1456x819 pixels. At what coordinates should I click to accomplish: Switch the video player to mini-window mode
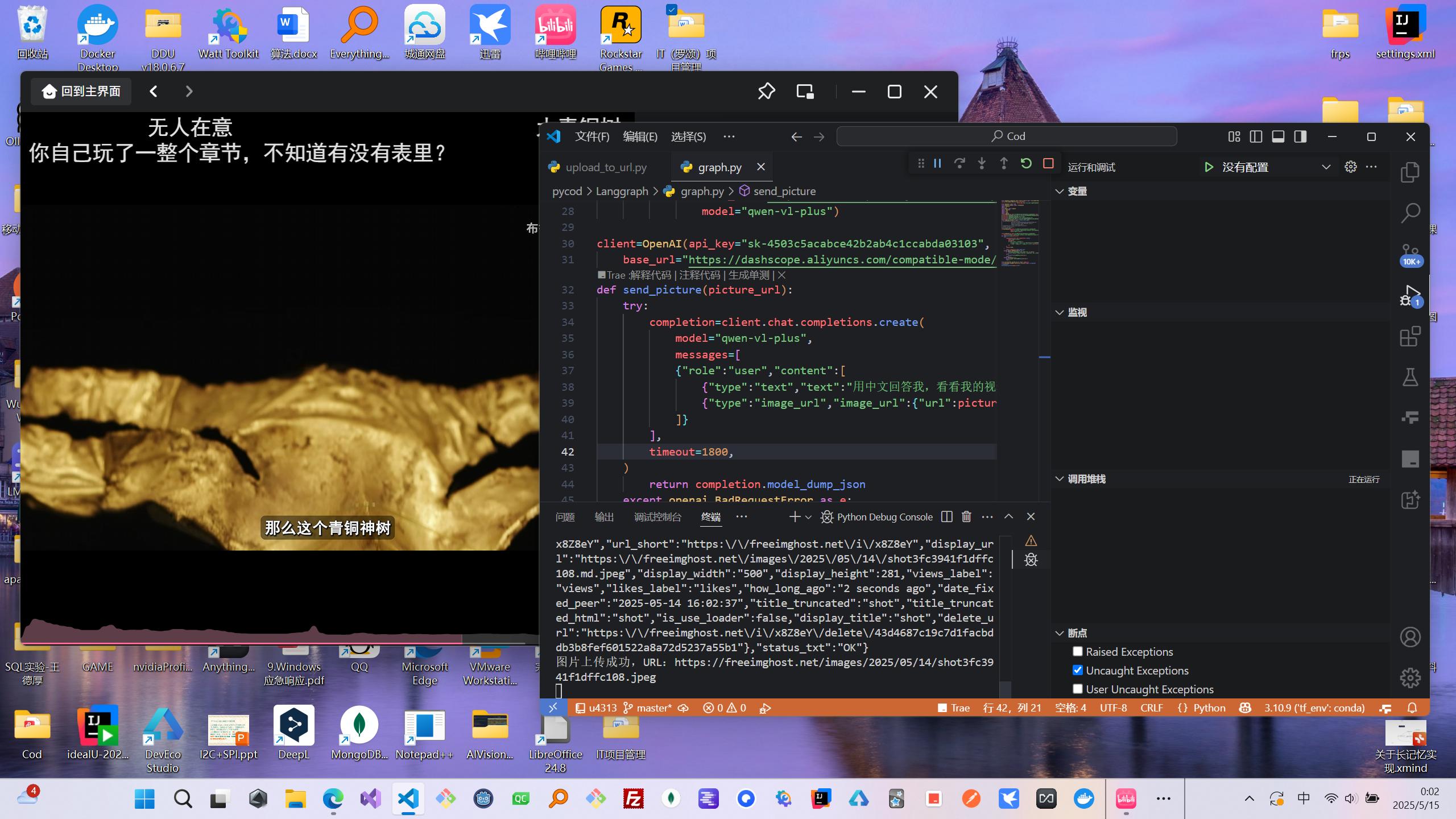tap(805, 92)
